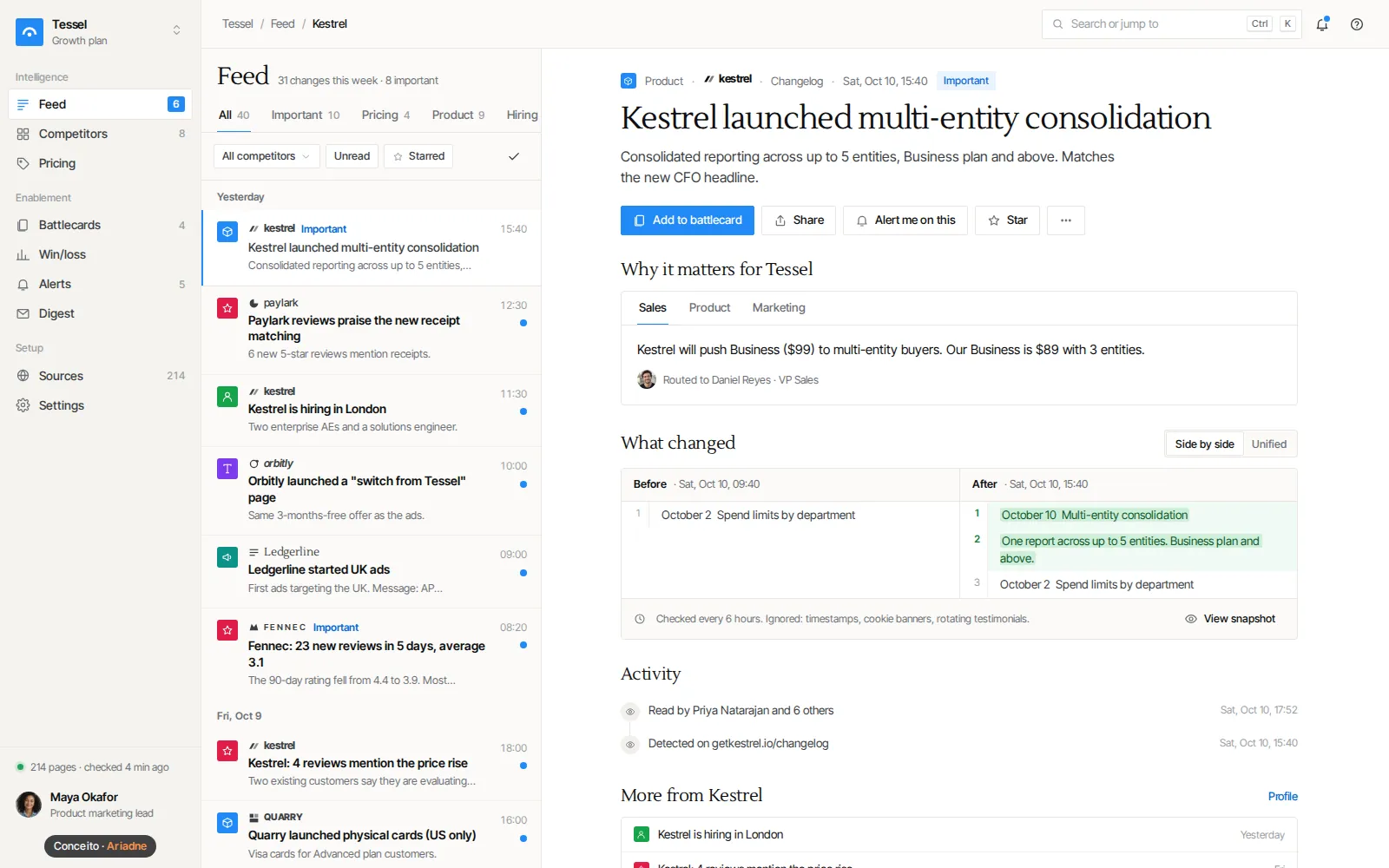1389x868 pixels.
Task: Open Sources in sidebar
Action: pos(101,376)
